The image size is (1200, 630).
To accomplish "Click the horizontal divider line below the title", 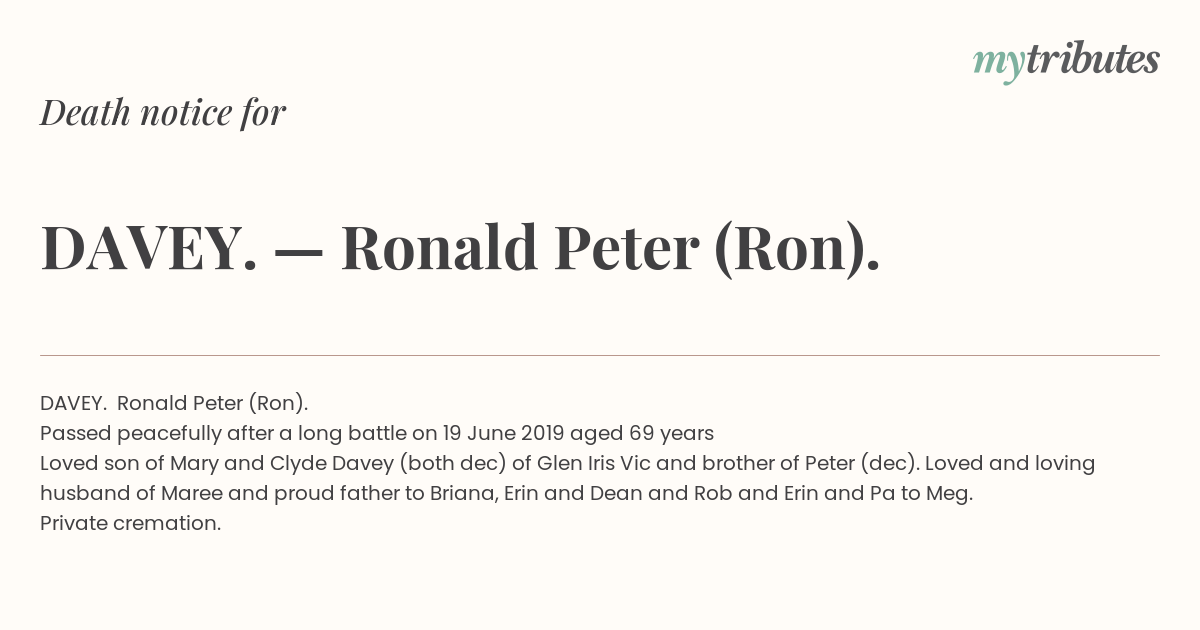I will (x=600, y=355).
